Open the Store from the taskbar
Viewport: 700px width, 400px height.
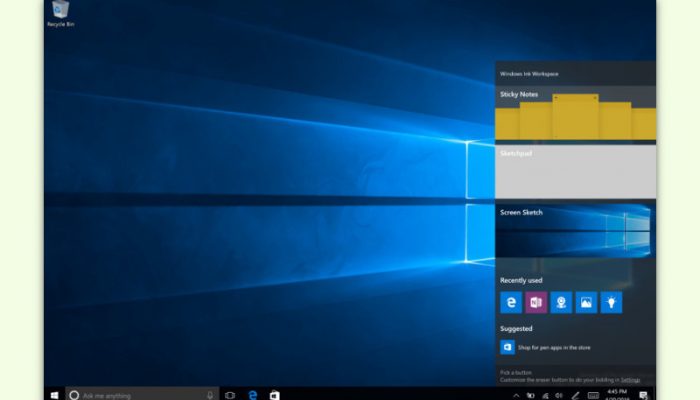click(275, 395)
